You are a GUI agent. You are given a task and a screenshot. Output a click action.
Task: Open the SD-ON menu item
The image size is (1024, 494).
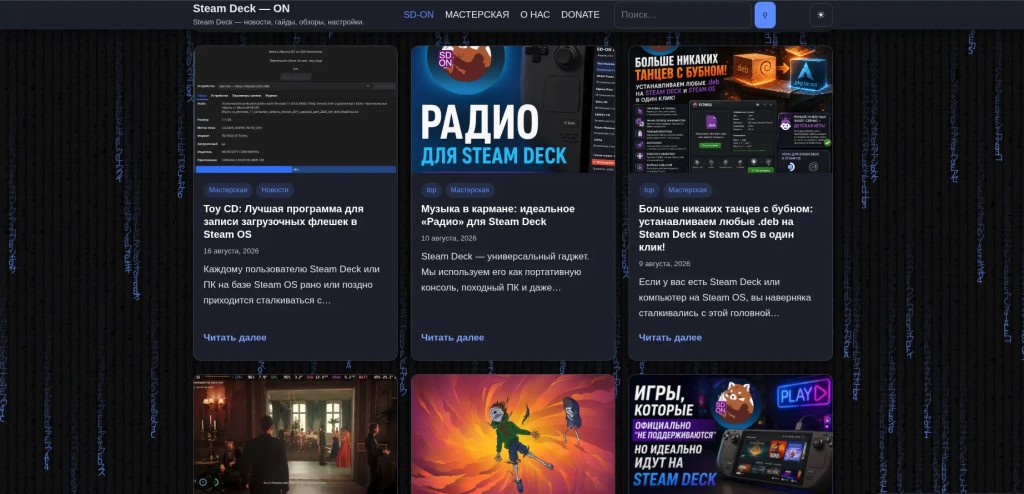coord(419,14)
